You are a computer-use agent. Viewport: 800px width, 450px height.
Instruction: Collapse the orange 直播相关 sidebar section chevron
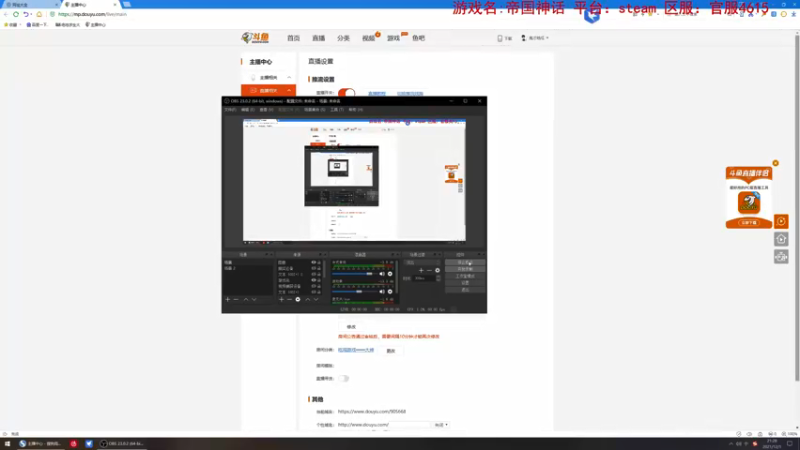coord(289,90)
